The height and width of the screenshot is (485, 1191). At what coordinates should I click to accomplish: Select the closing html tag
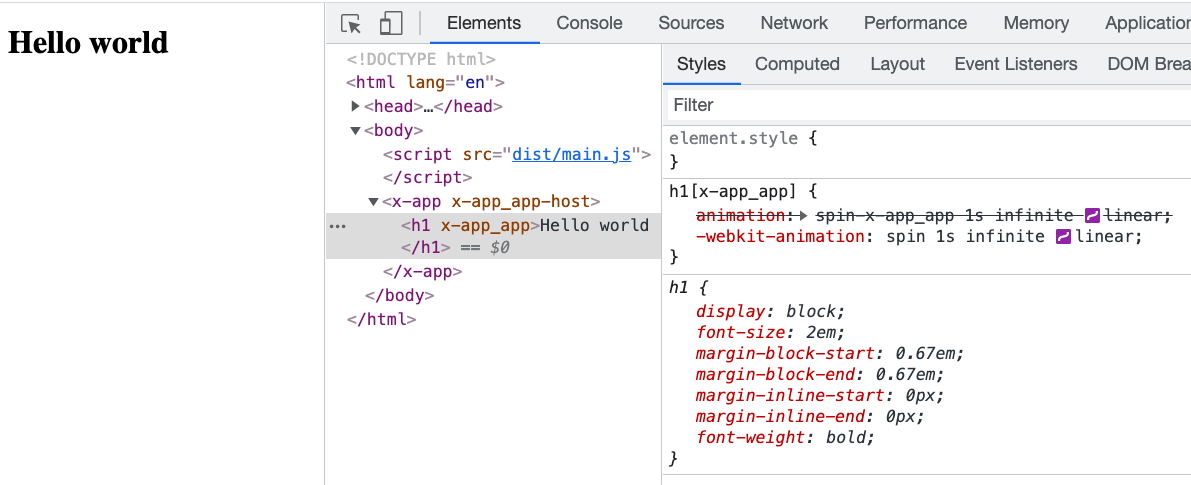pos(381,319)
